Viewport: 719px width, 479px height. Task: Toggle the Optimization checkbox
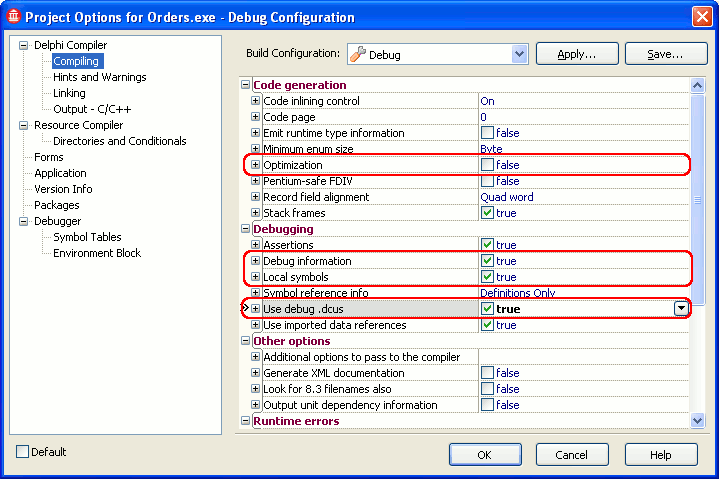click(x=487, y=165)
